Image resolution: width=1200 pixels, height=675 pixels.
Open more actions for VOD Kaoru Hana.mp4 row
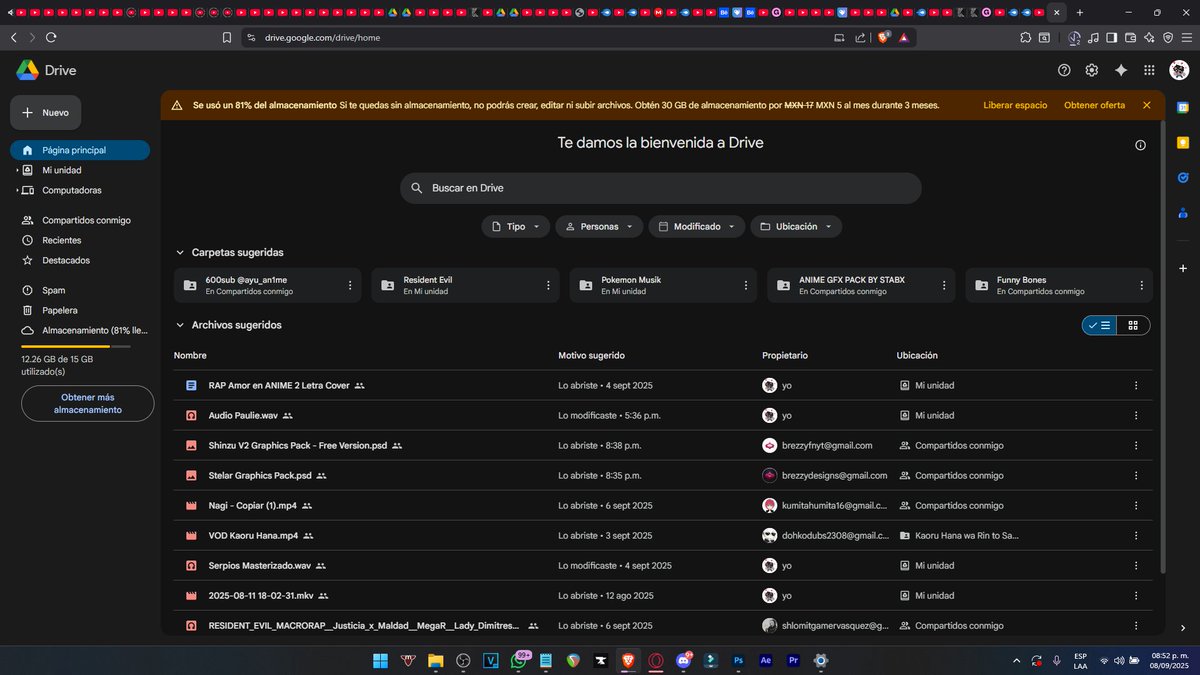click(1135, 535)
